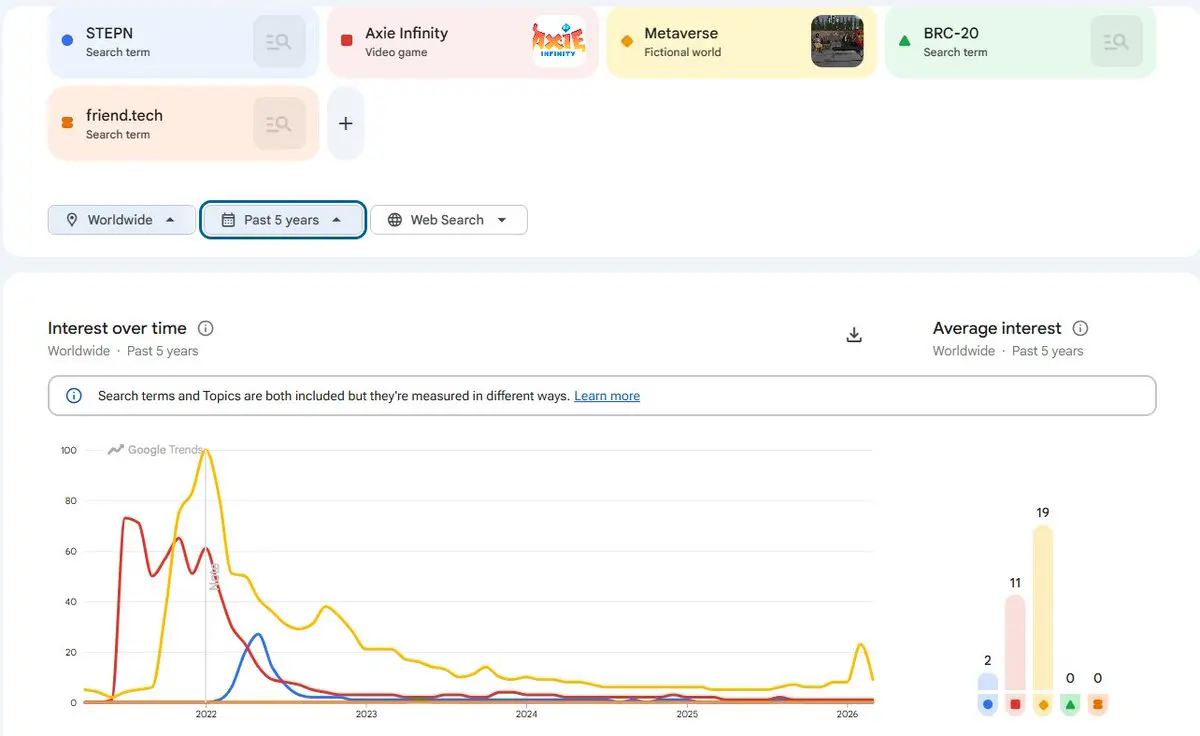Add a new comparison term with plus
Image resolution: width=1200 pixels, height=736 pixels.
coord(346,124)
